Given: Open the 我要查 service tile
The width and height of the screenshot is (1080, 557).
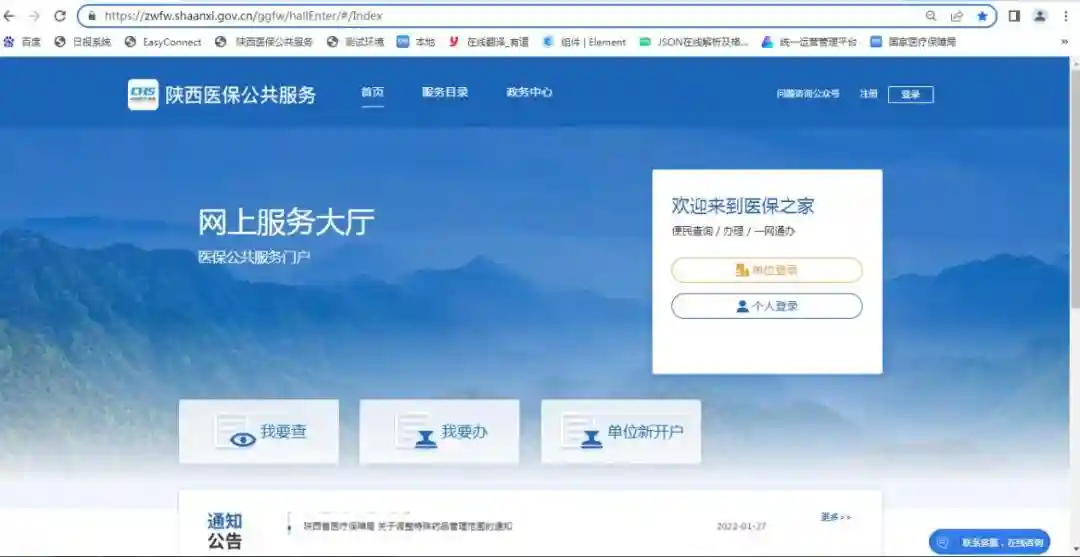Looking at the screenshot, I should [259, 432].
